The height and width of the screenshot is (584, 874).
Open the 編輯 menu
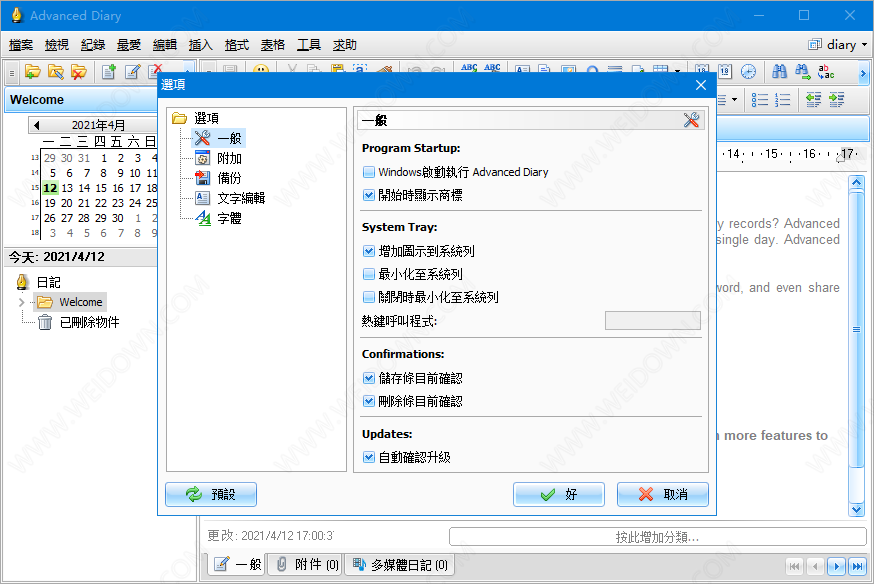point(164,45)
